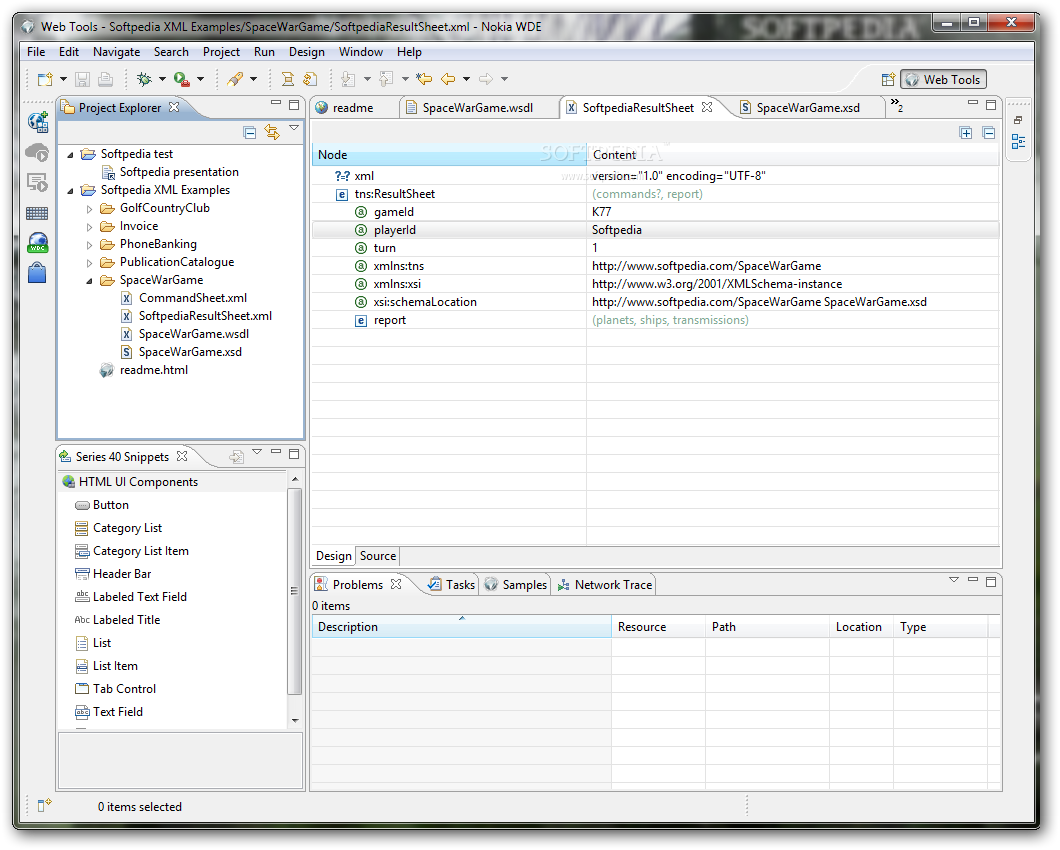Click the document with refresh arrows icon

click(x=310, y=79)
